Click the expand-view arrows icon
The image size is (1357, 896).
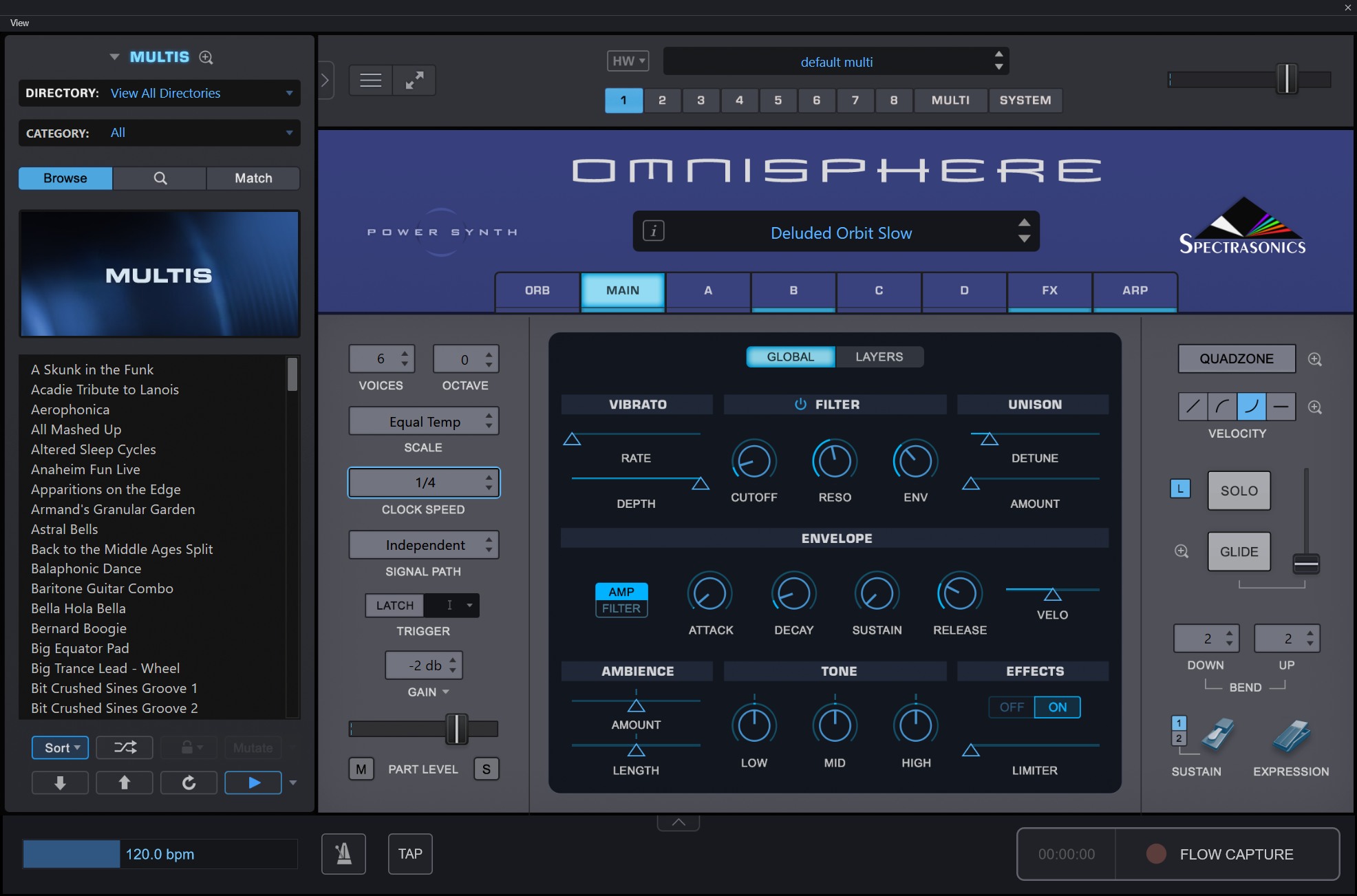click(x=414, y=81)
